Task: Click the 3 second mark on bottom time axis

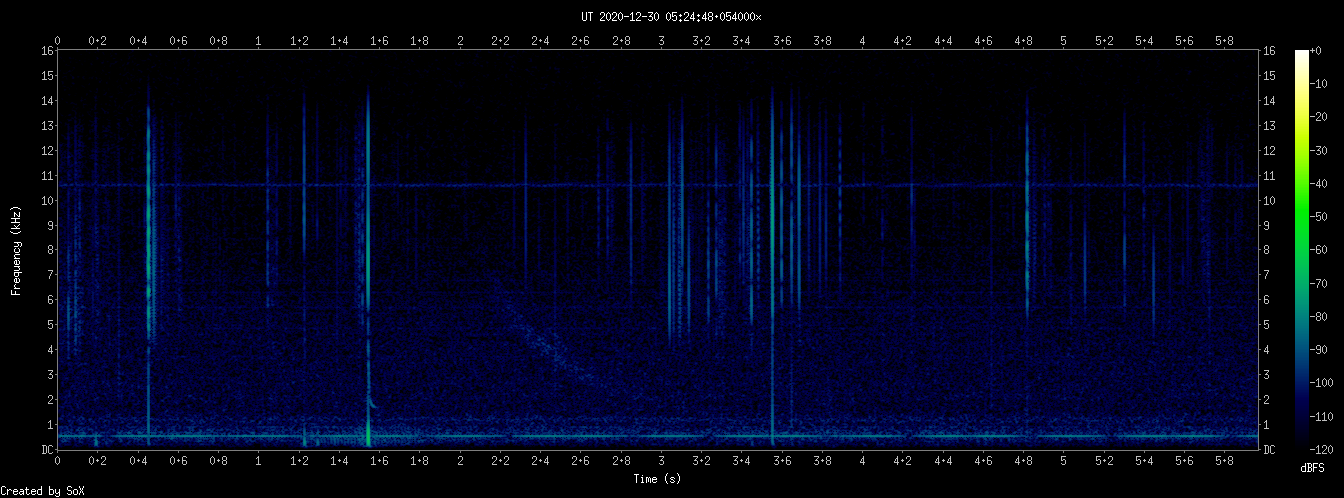Action: point(661,461)
